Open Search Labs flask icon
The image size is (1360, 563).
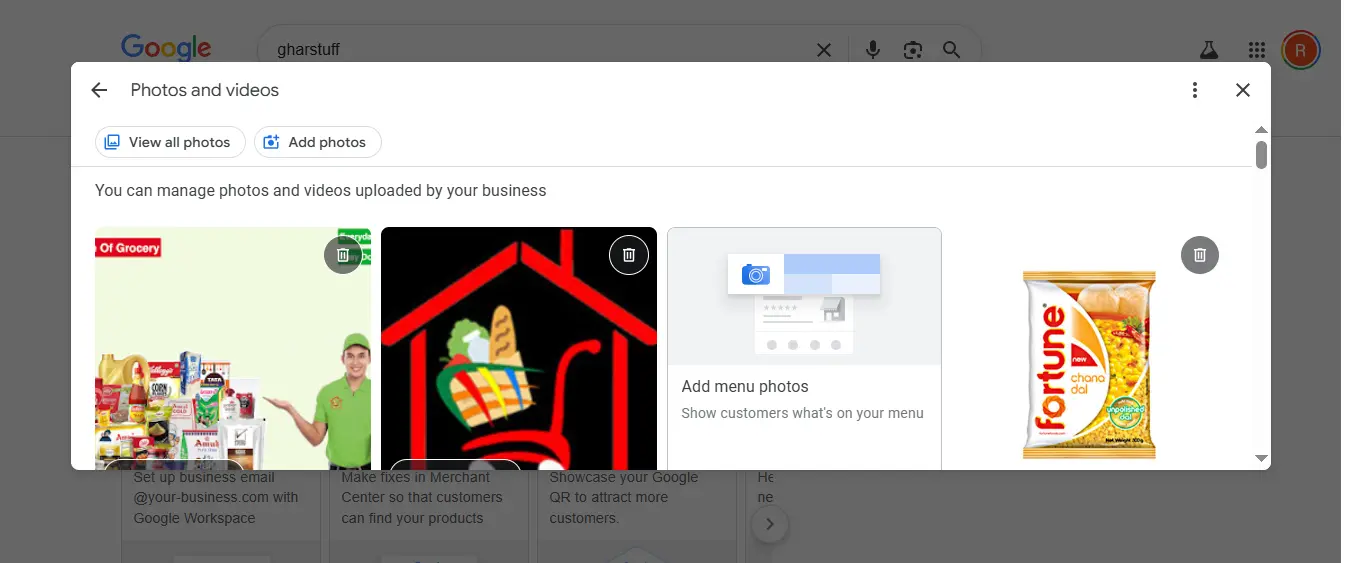click(x=1208, y=50)
